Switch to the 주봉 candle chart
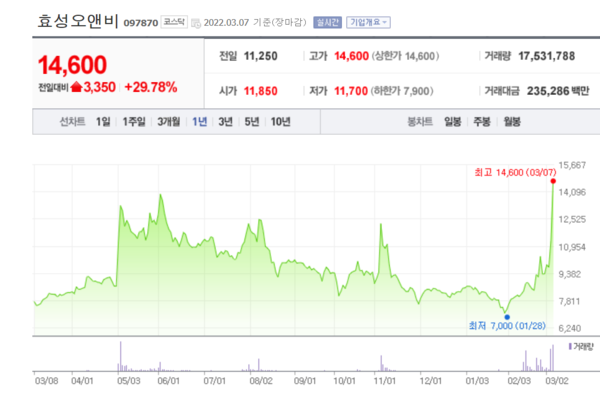Viewport: 600px width, 398px height. coord(482,122)
